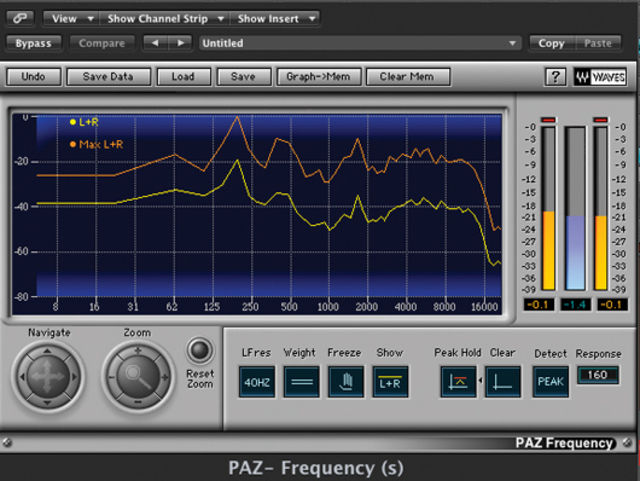Click the 250 Hz axis label
640x481 pixels.
pos(250,306)
